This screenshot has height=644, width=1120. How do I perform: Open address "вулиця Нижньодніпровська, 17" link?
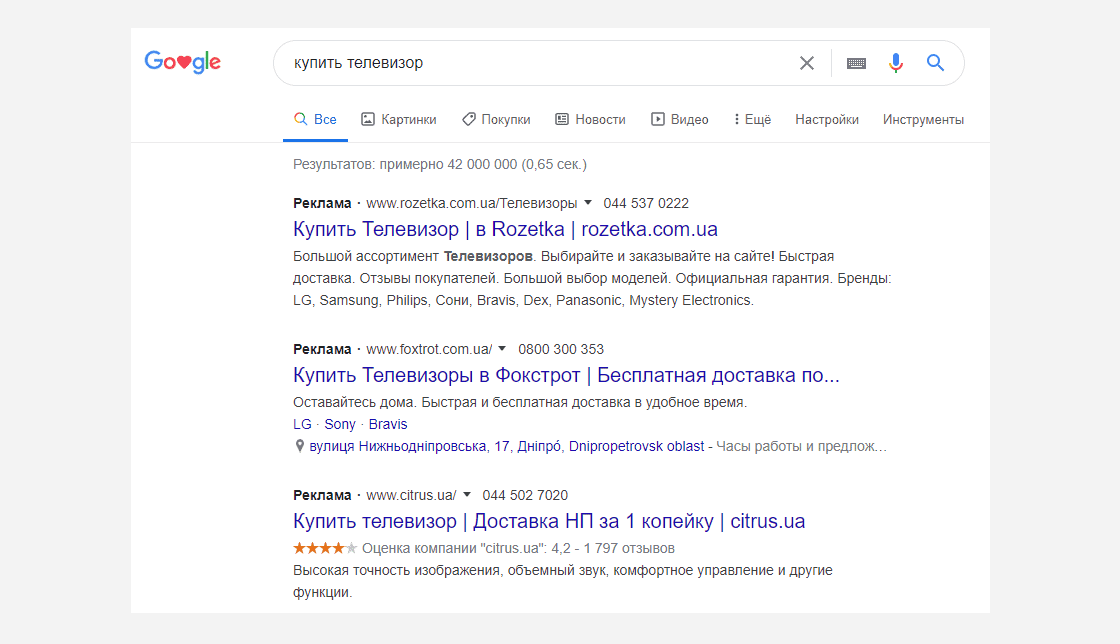point(506,446)
